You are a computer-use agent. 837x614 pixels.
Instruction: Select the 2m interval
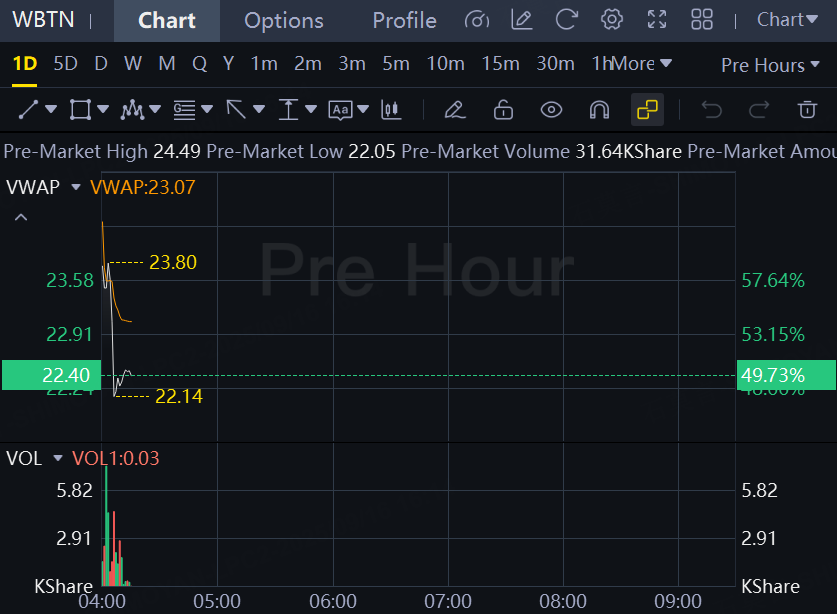pyautogui.click(x=308, y=64)
